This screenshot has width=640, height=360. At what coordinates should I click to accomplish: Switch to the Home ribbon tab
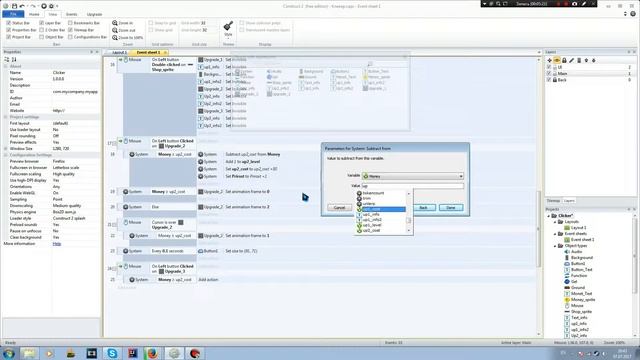[x=34, y=14]
